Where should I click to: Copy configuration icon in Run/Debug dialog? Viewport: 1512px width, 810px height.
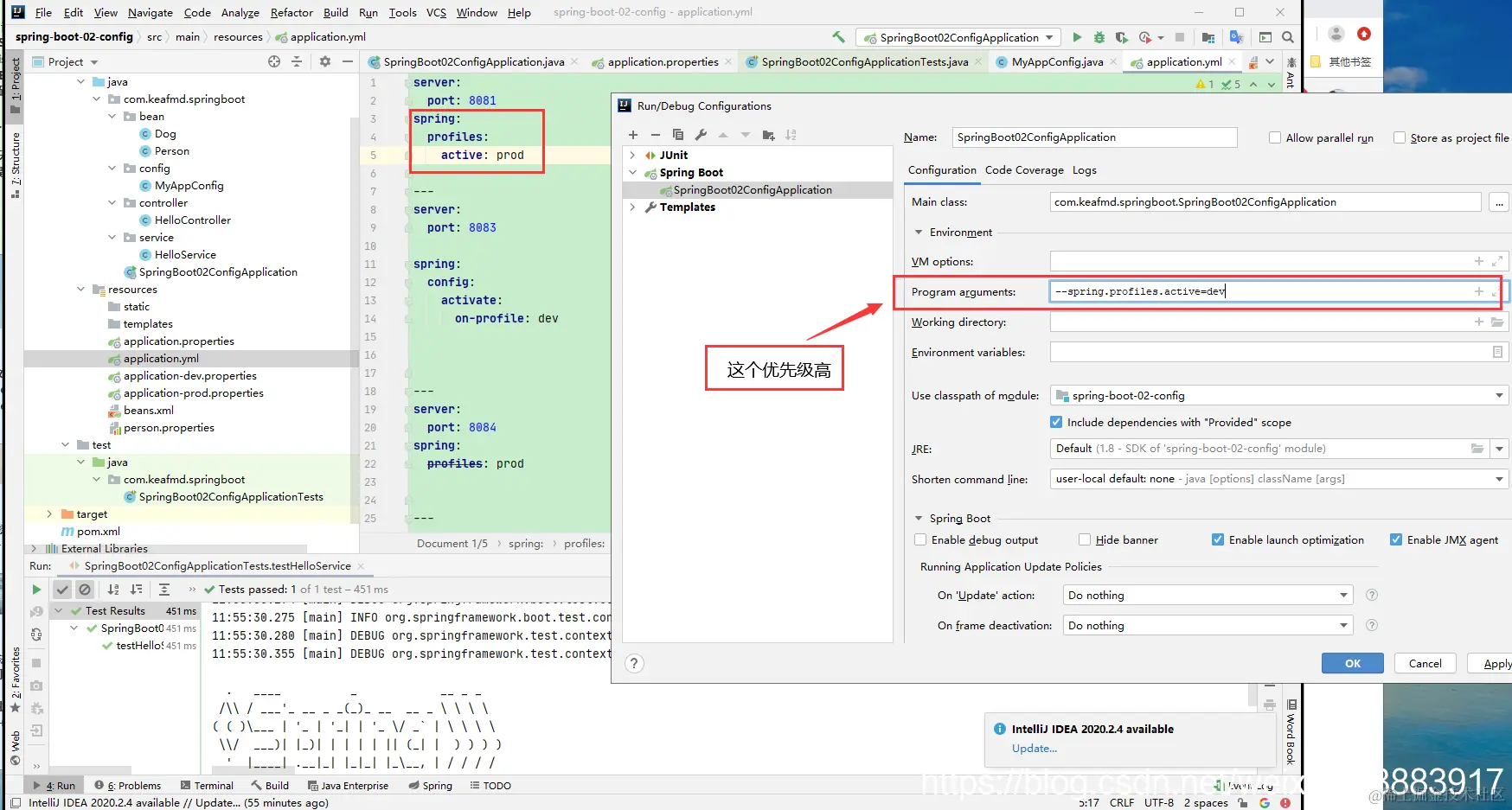click(x=678, y=135)
